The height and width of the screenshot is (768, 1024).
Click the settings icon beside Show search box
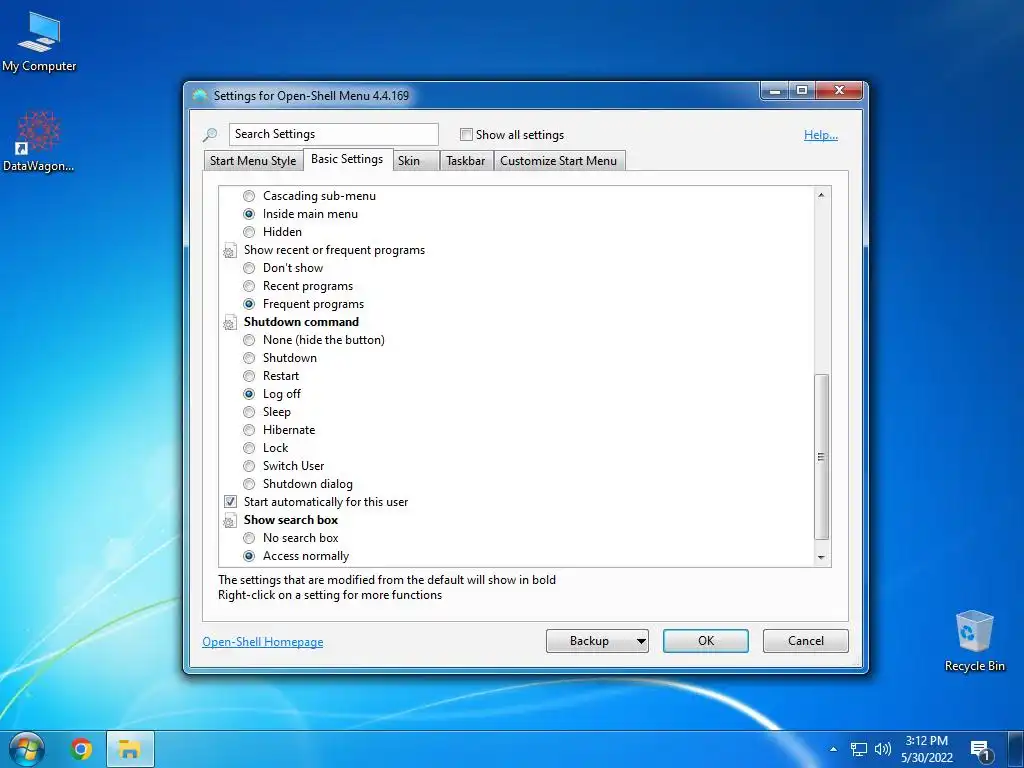[x=229, y=520]
